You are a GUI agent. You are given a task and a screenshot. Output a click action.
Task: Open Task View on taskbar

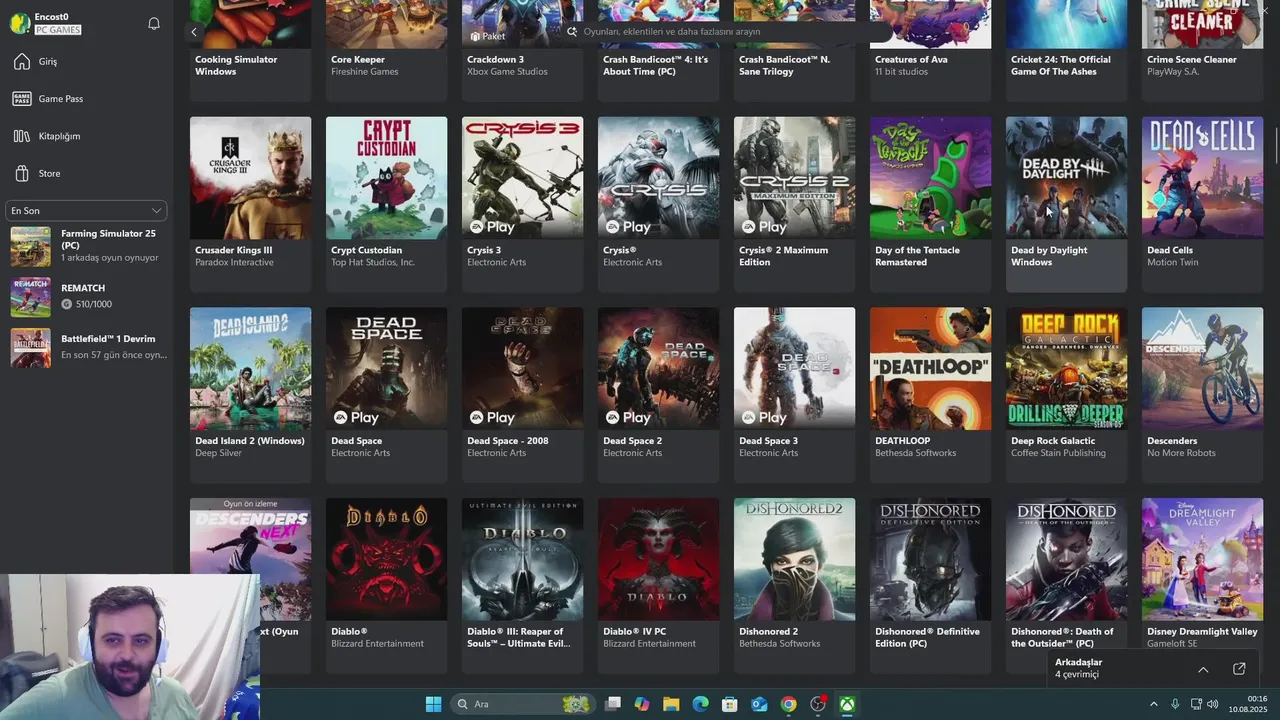613,704
